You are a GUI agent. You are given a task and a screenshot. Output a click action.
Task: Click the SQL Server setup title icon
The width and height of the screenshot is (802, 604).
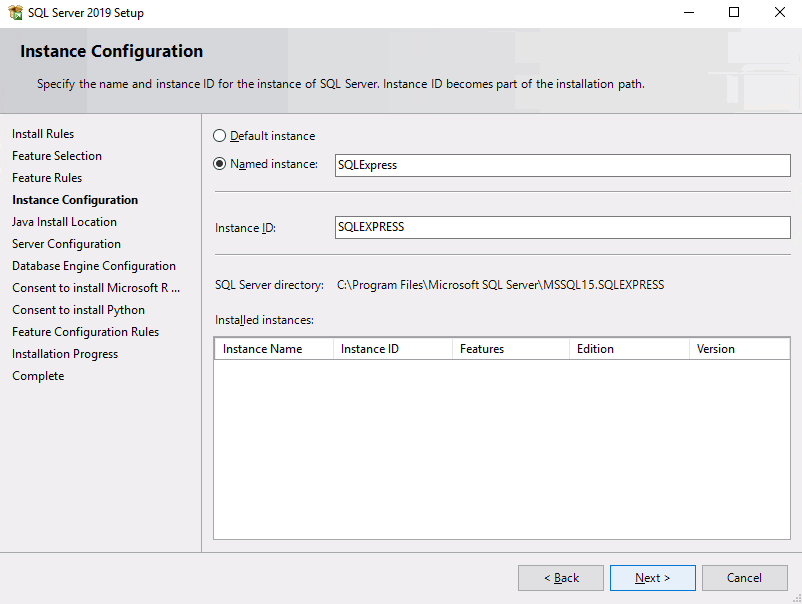[x=15, y=12]
